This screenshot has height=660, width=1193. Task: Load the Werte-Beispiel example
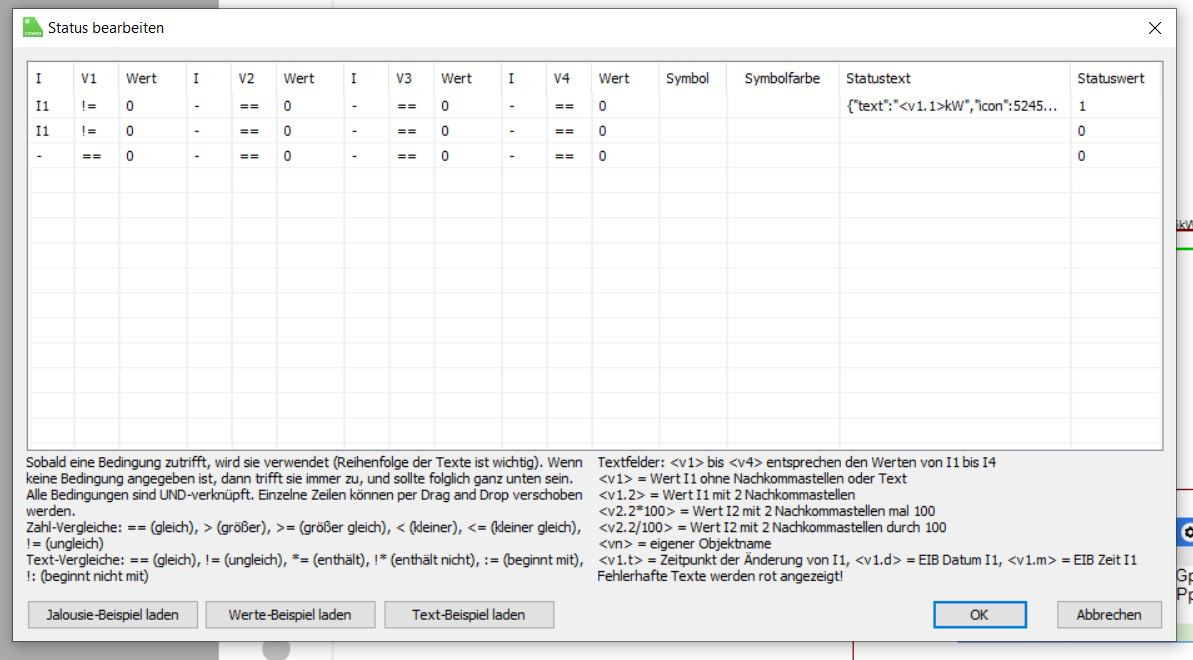(x=290, y=614)
